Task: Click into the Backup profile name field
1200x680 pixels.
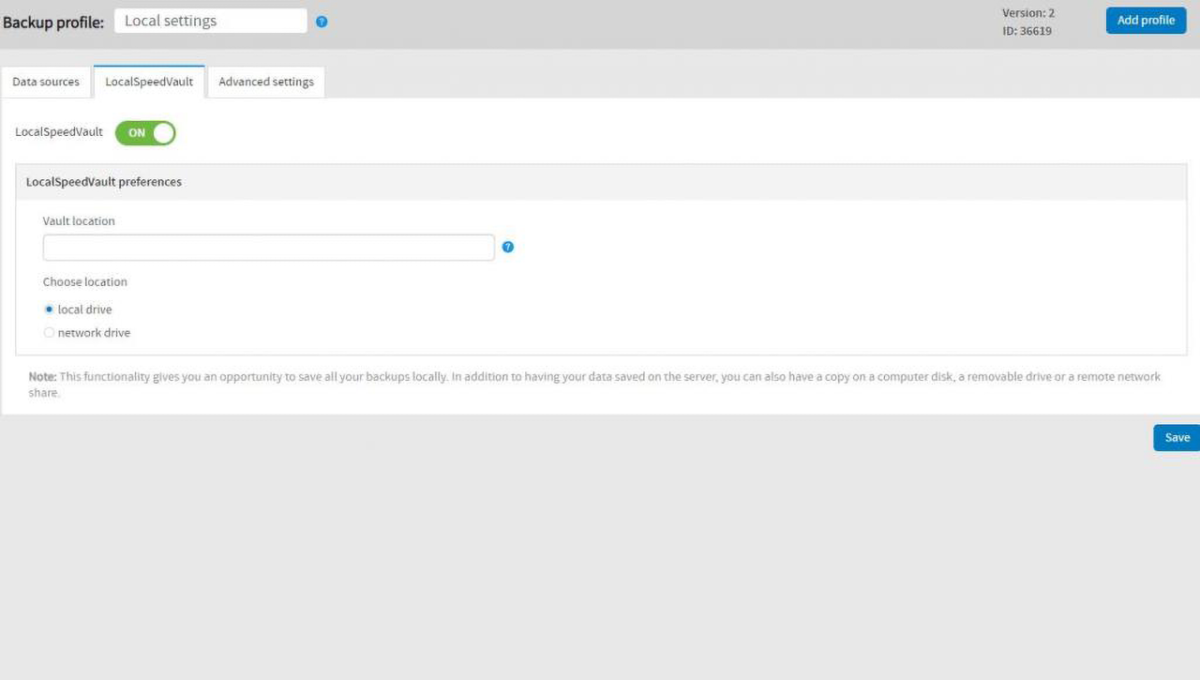Action: point(210,21)
